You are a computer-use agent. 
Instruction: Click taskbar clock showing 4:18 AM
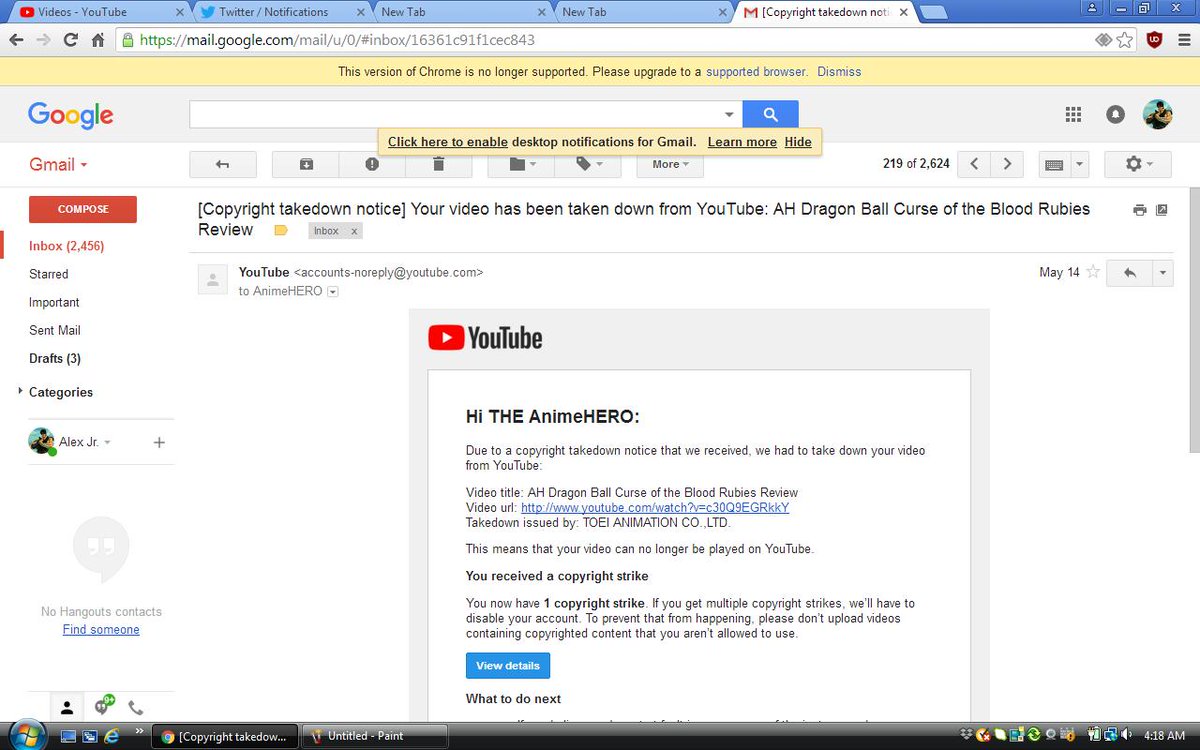click(1163, 736)
